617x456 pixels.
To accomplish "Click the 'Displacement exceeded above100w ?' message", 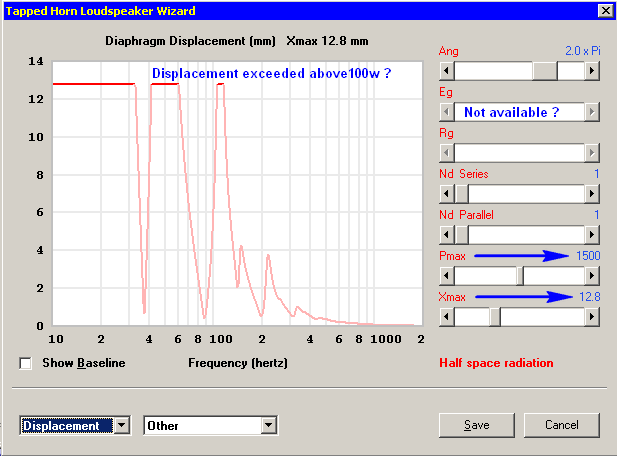I will coord(272,73).
